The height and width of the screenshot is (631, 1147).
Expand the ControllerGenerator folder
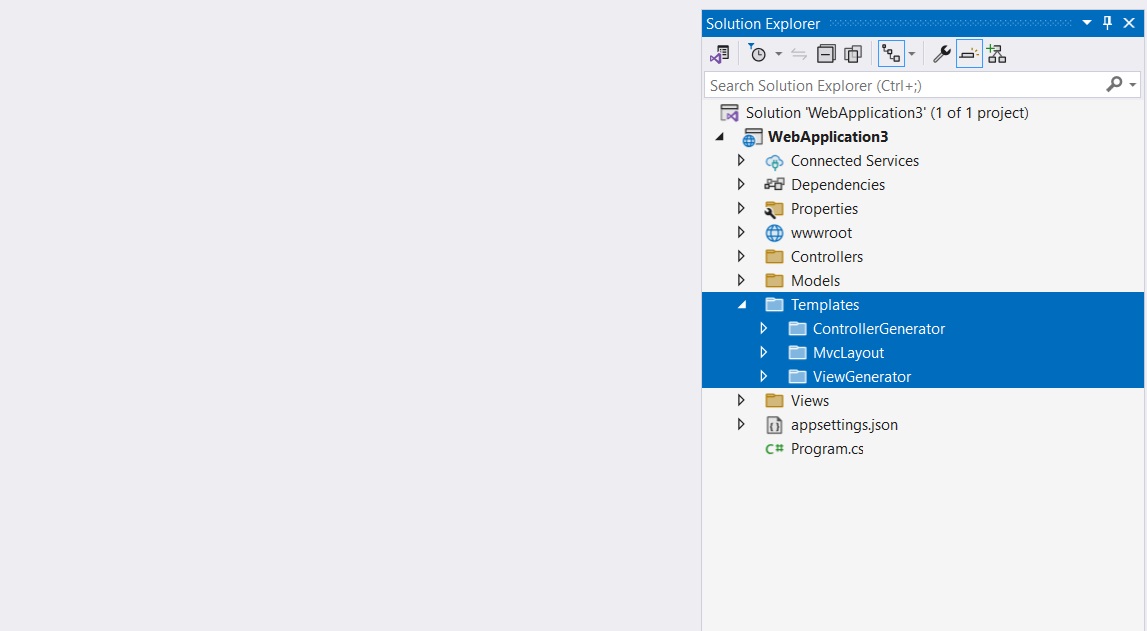pyautogui.click(x=763, y=329)
